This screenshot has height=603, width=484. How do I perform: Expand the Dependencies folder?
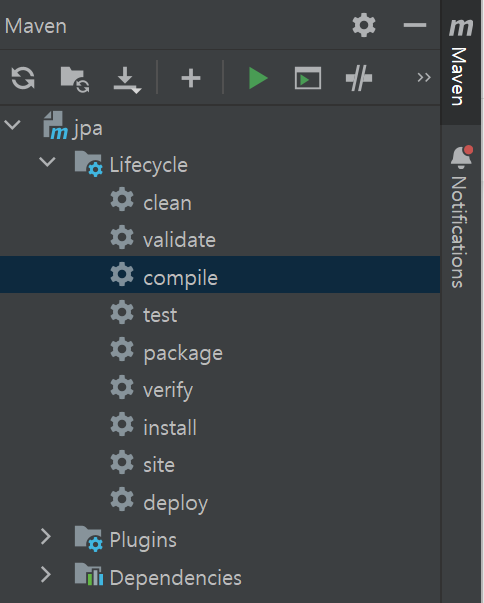tap(46, 574)
